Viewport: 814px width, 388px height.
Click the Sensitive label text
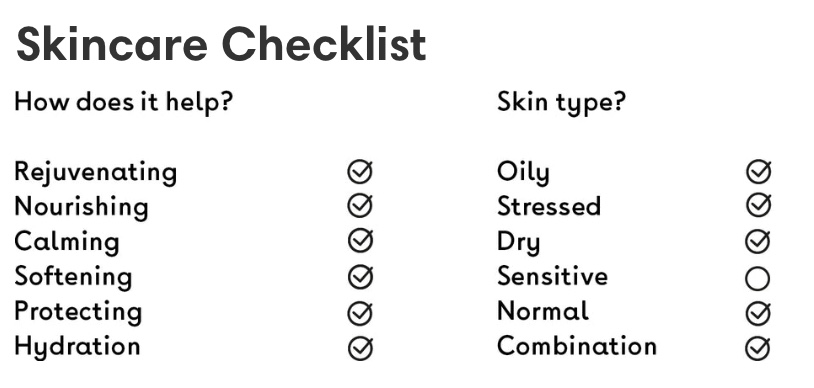552,276
